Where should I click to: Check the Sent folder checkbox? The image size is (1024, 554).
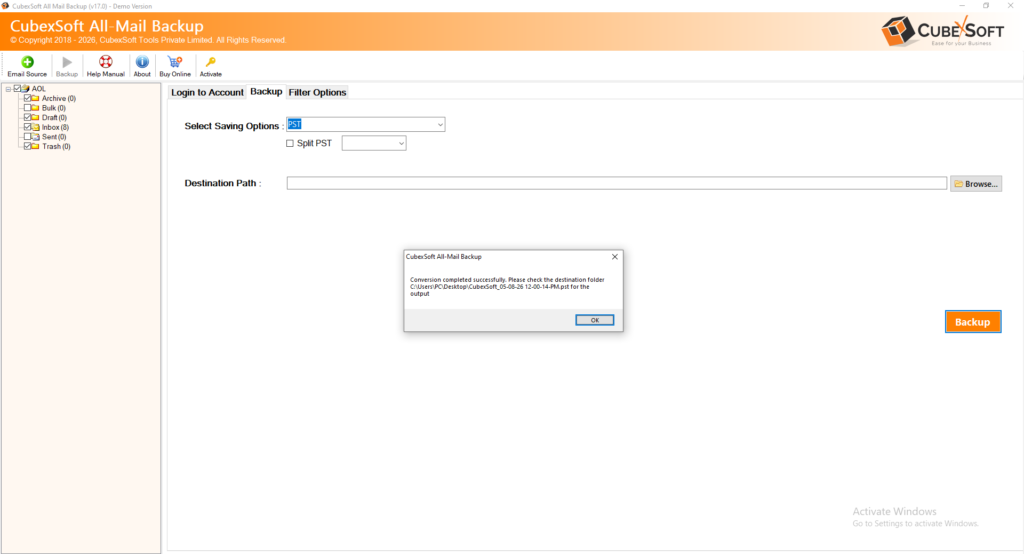27,137
